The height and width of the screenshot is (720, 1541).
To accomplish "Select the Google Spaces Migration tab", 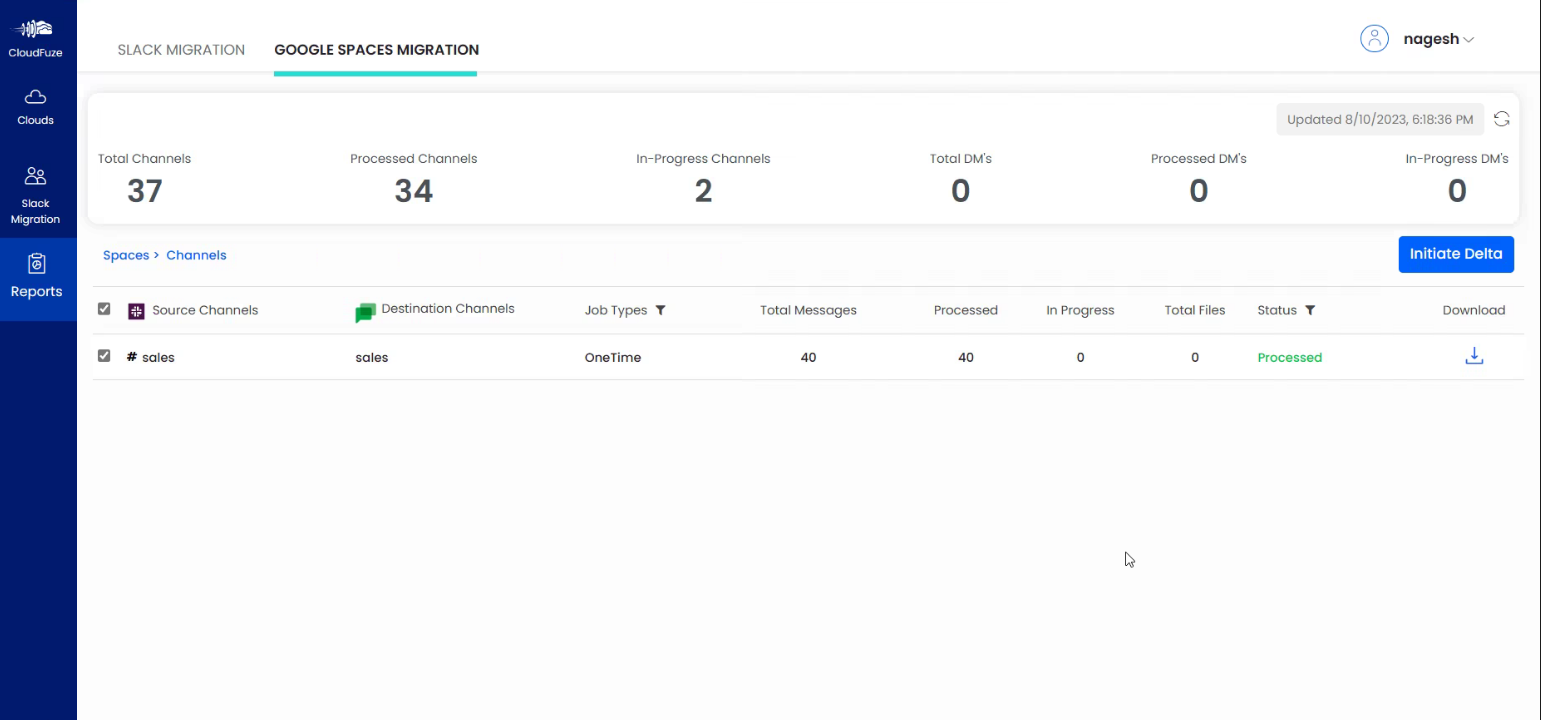I will pos(375,49).
